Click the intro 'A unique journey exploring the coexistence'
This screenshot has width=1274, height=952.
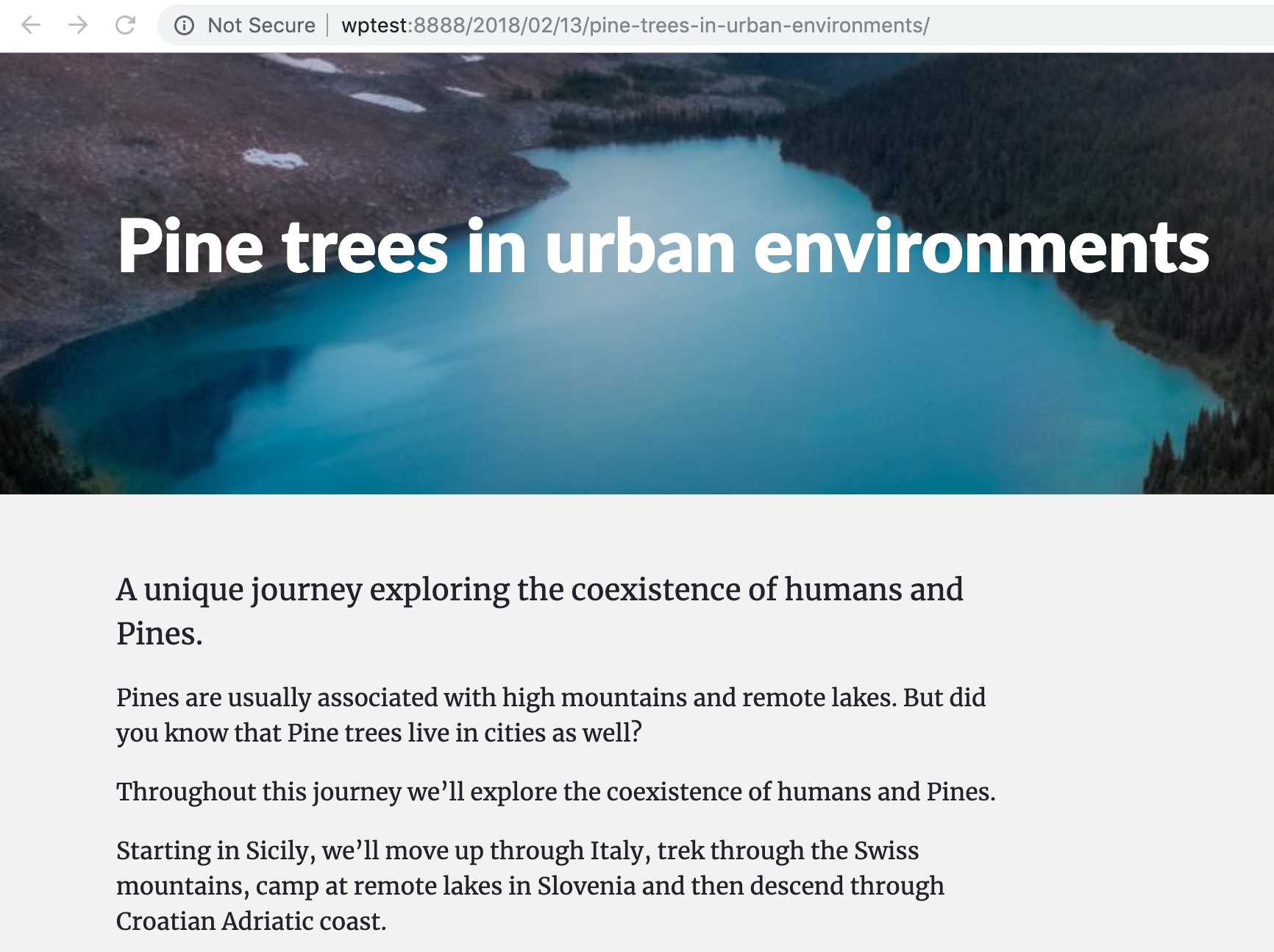(539, 611)
